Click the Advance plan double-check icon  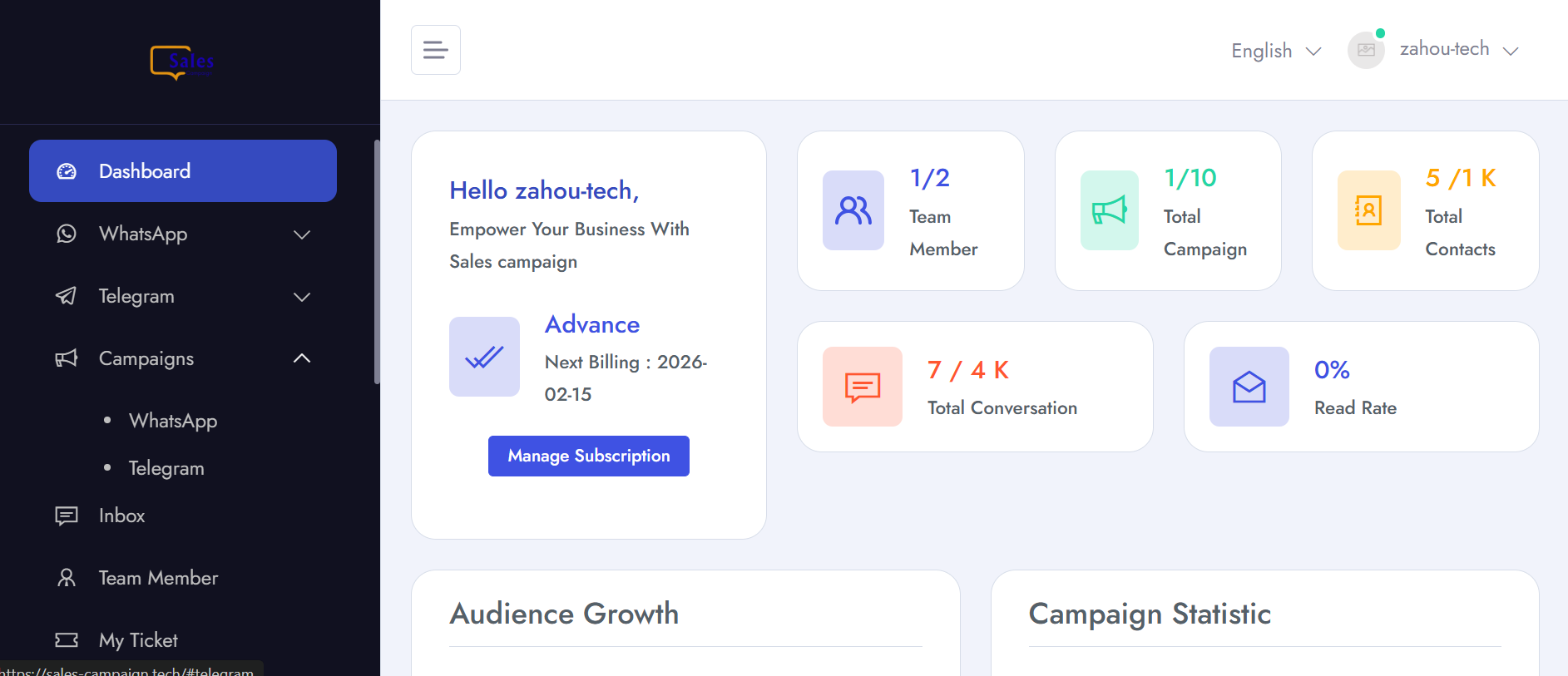point(484,357)
